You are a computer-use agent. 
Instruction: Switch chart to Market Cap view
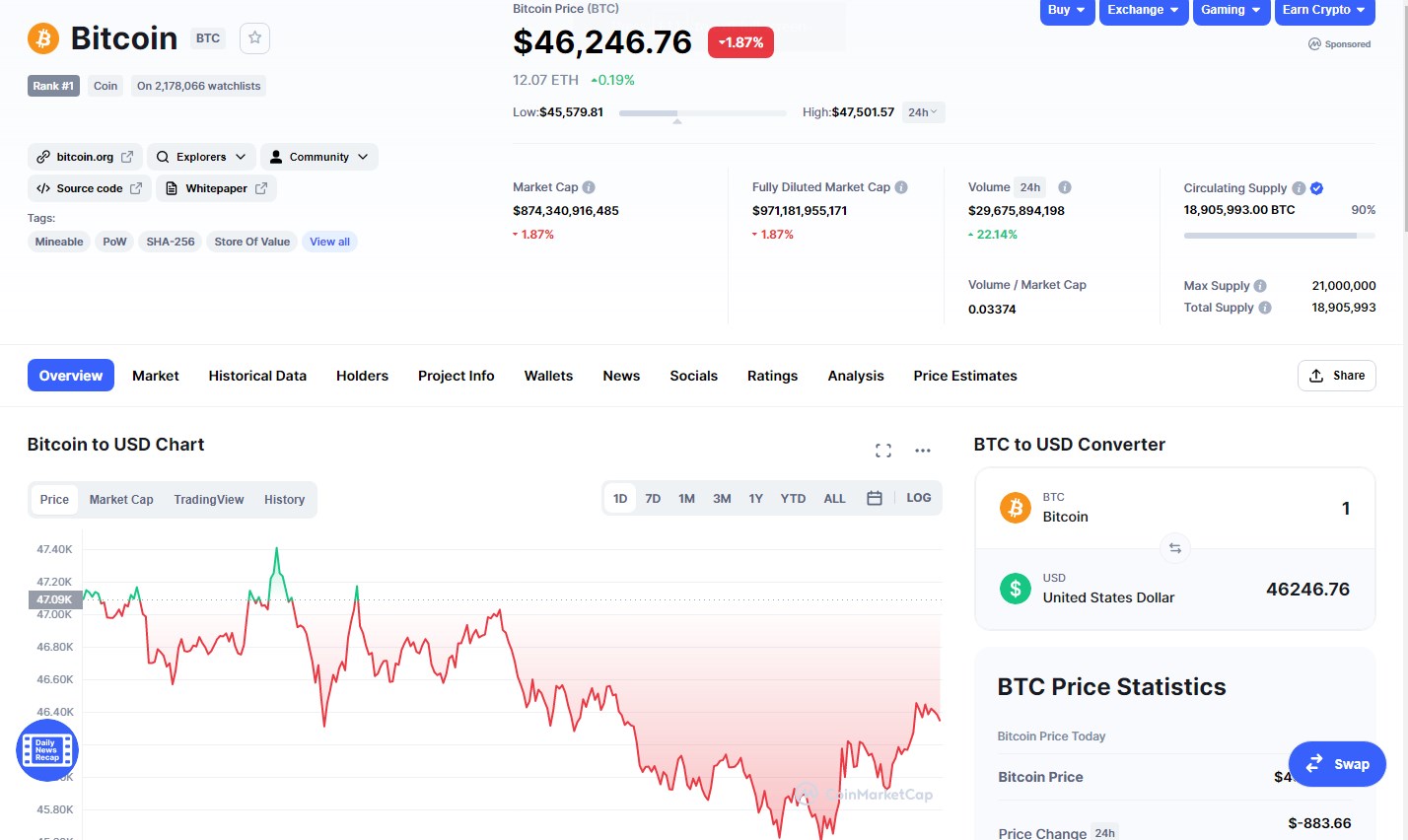[121, 500]
